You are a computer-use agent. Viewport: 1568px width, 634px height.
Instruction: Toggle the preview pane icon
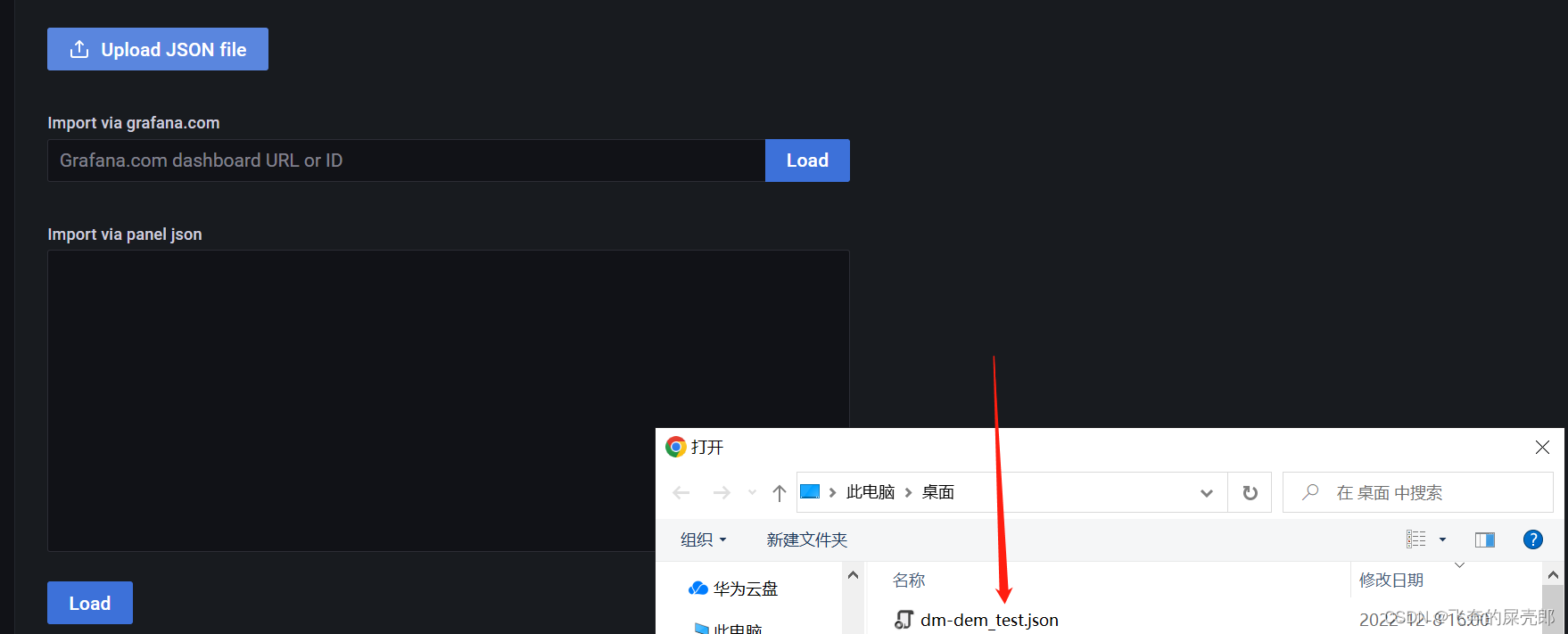point(1485,539)
